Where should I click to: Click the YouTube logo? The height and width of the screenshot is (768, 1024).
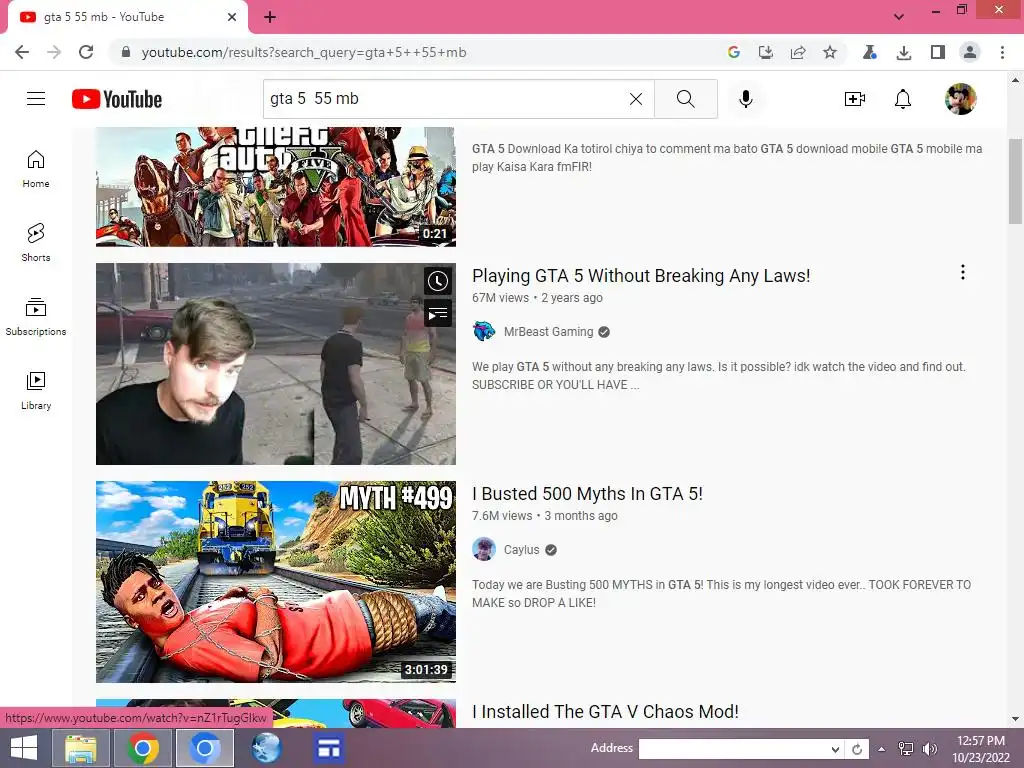(x=117, y=99)
